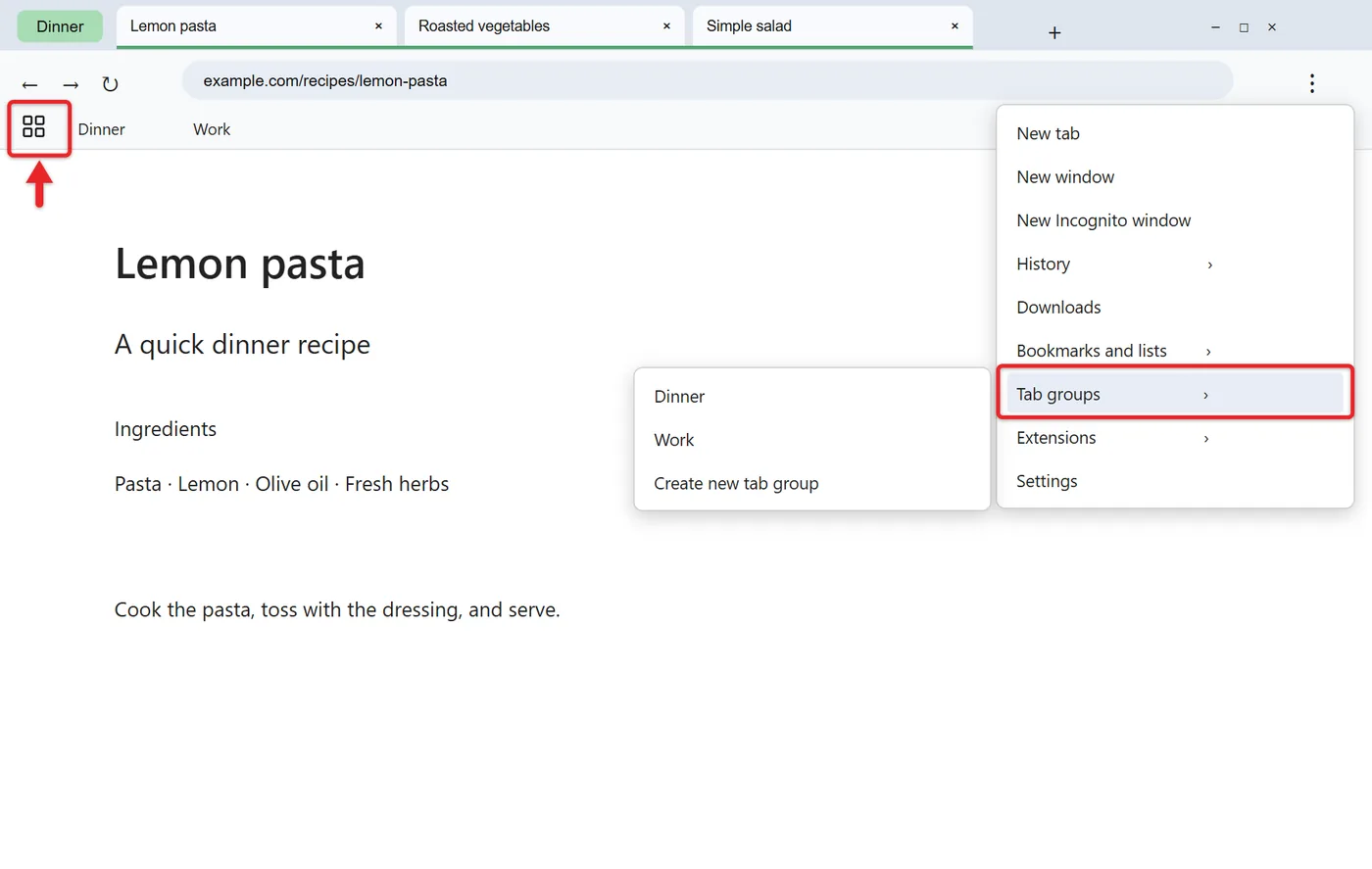Choose New tab from the menu

1174,134
